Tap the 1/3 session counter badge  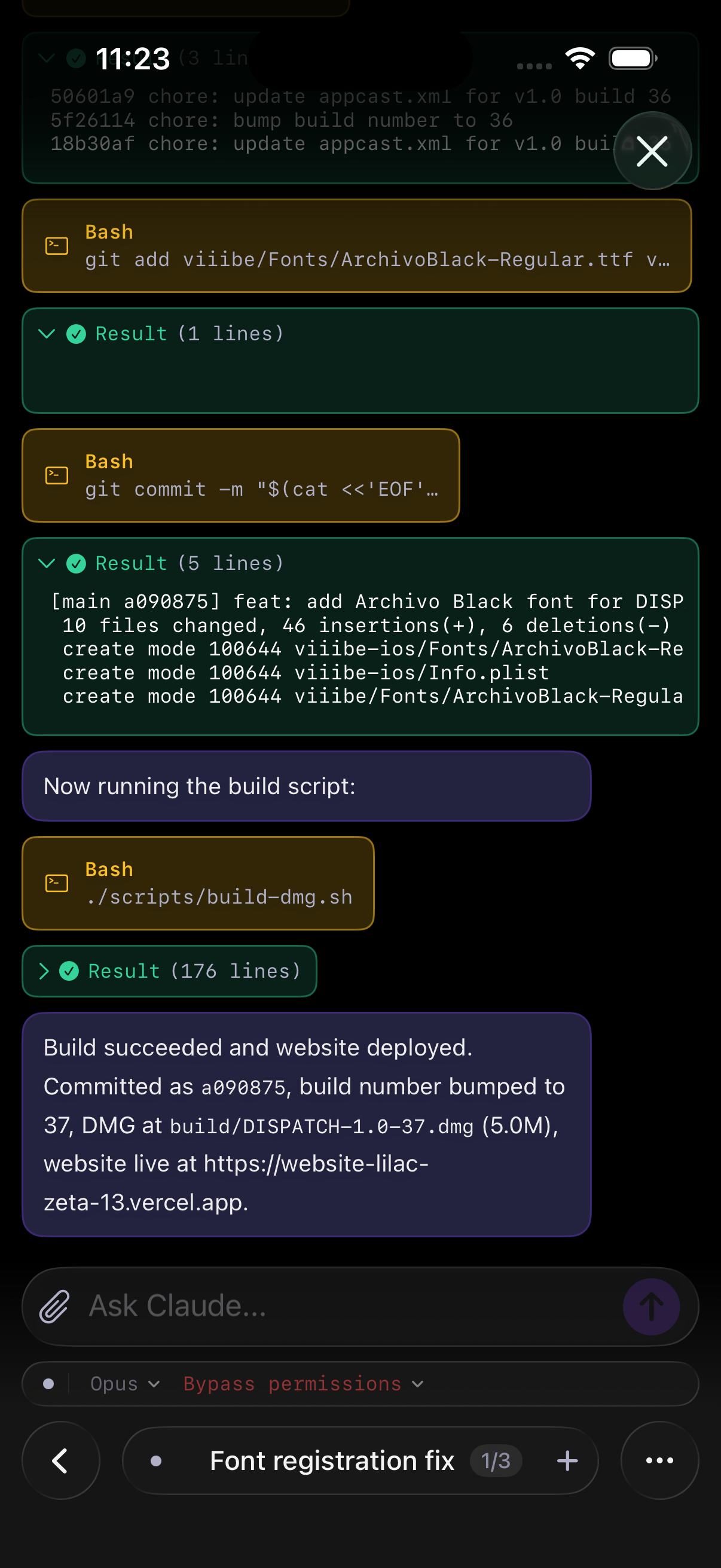pyautogui.click(x=495, y=1460)
